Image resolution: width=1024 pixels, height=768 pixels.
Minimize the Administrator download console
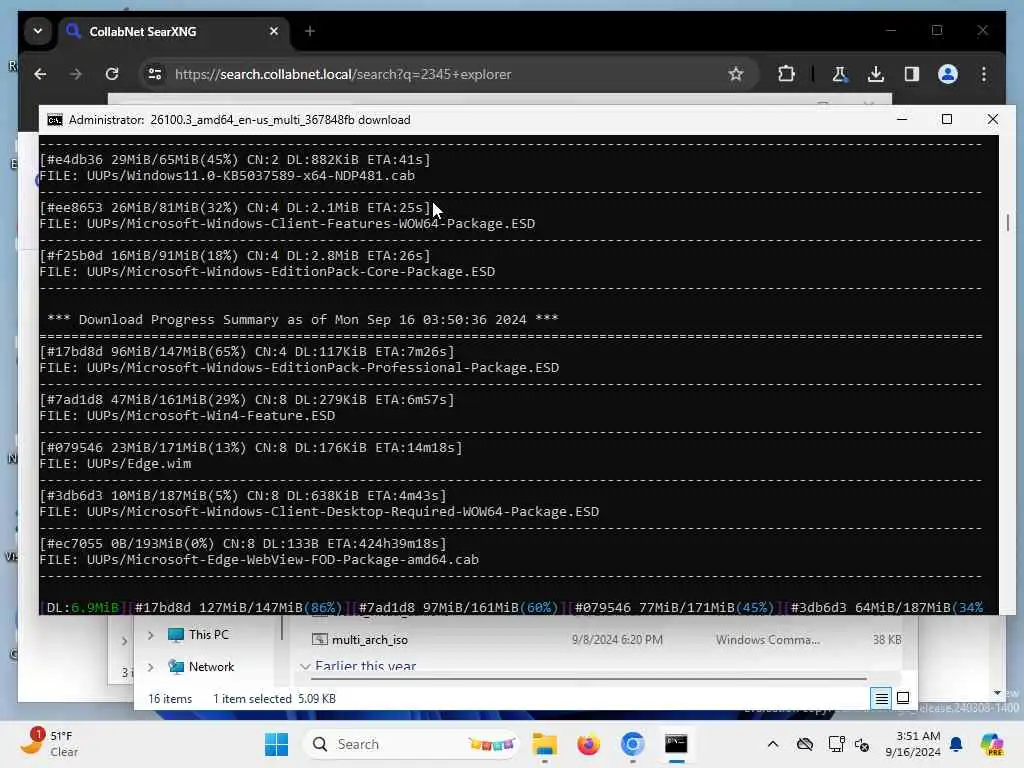click(x=902, y=120)
